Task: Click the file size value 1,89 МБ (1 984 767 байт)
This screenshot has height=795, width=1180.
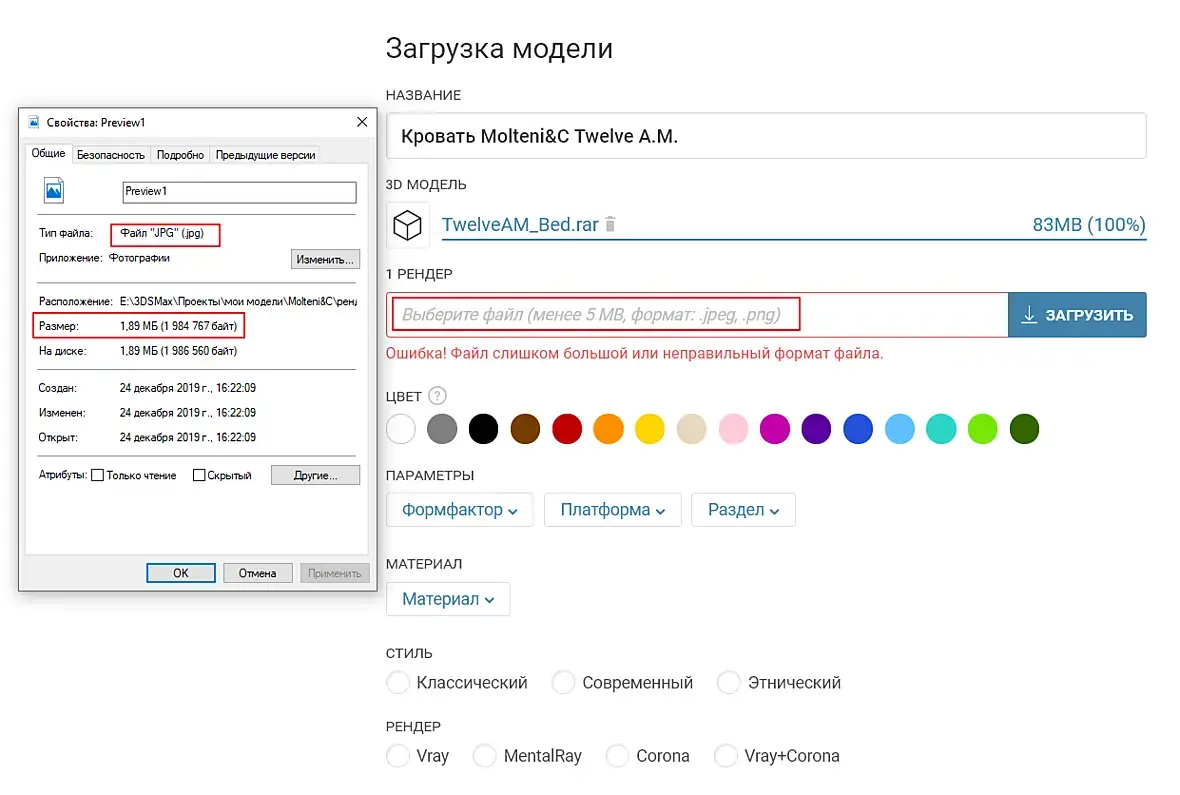Action: click(x=178, y=326)
